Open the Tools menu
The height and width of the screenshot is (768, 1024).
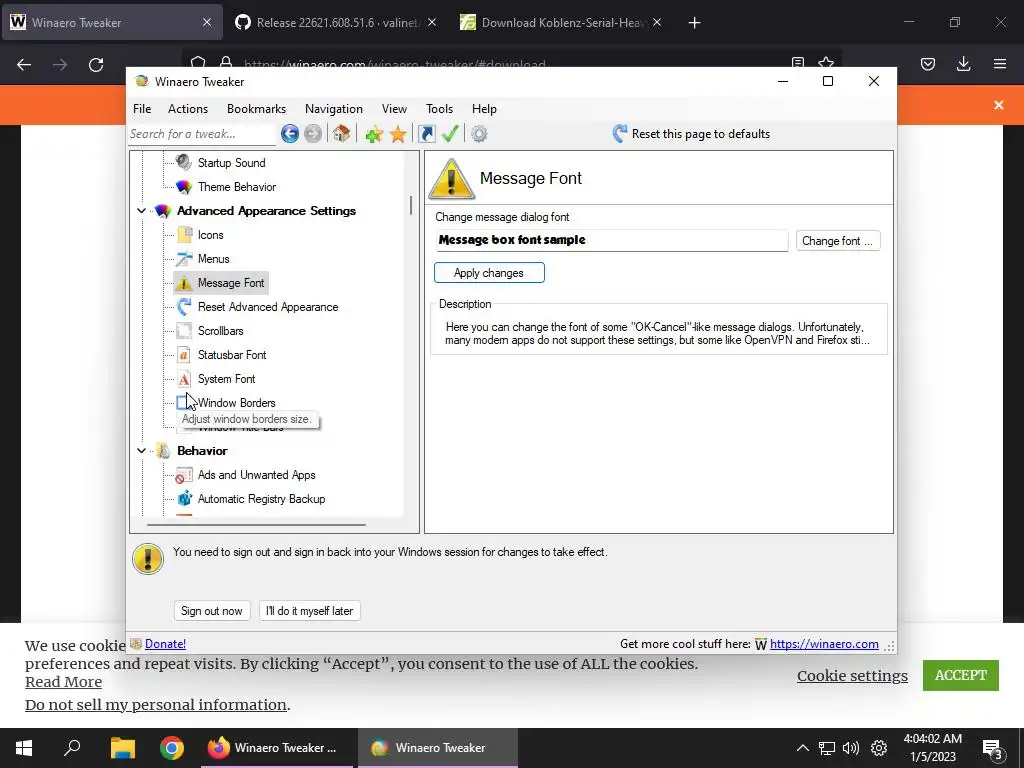pos(440,109)
